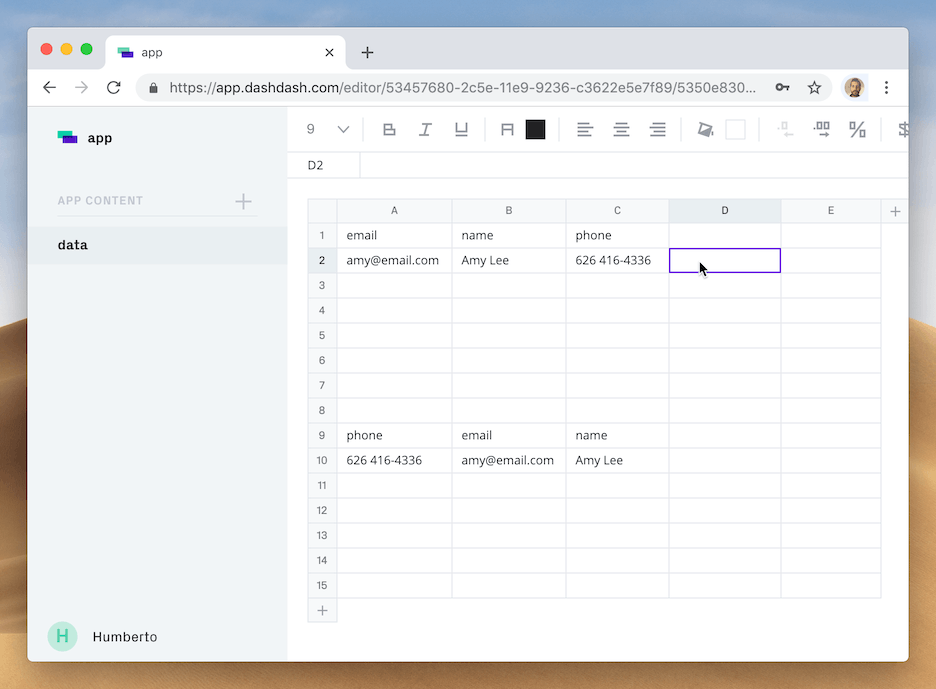Screen dimensions: 936x689
Task: Toggle italic formatting in toolbar
Action: pos(425,130)
